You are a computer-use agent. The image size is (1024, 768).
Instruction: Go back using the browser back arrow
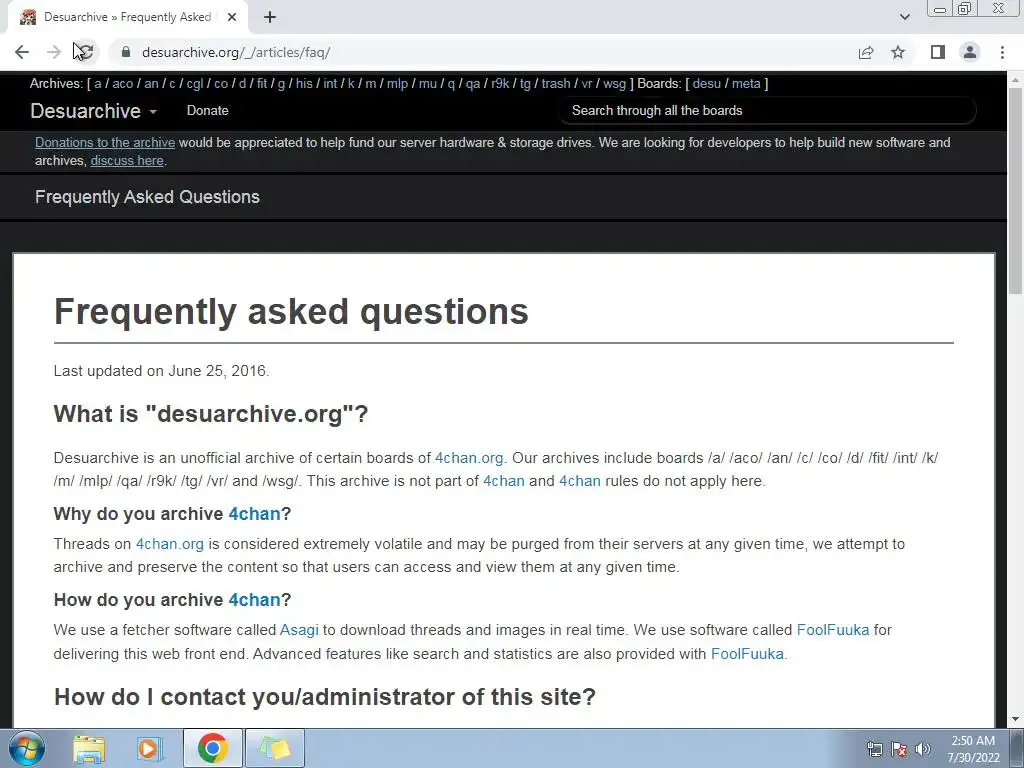tap(22, 52)
